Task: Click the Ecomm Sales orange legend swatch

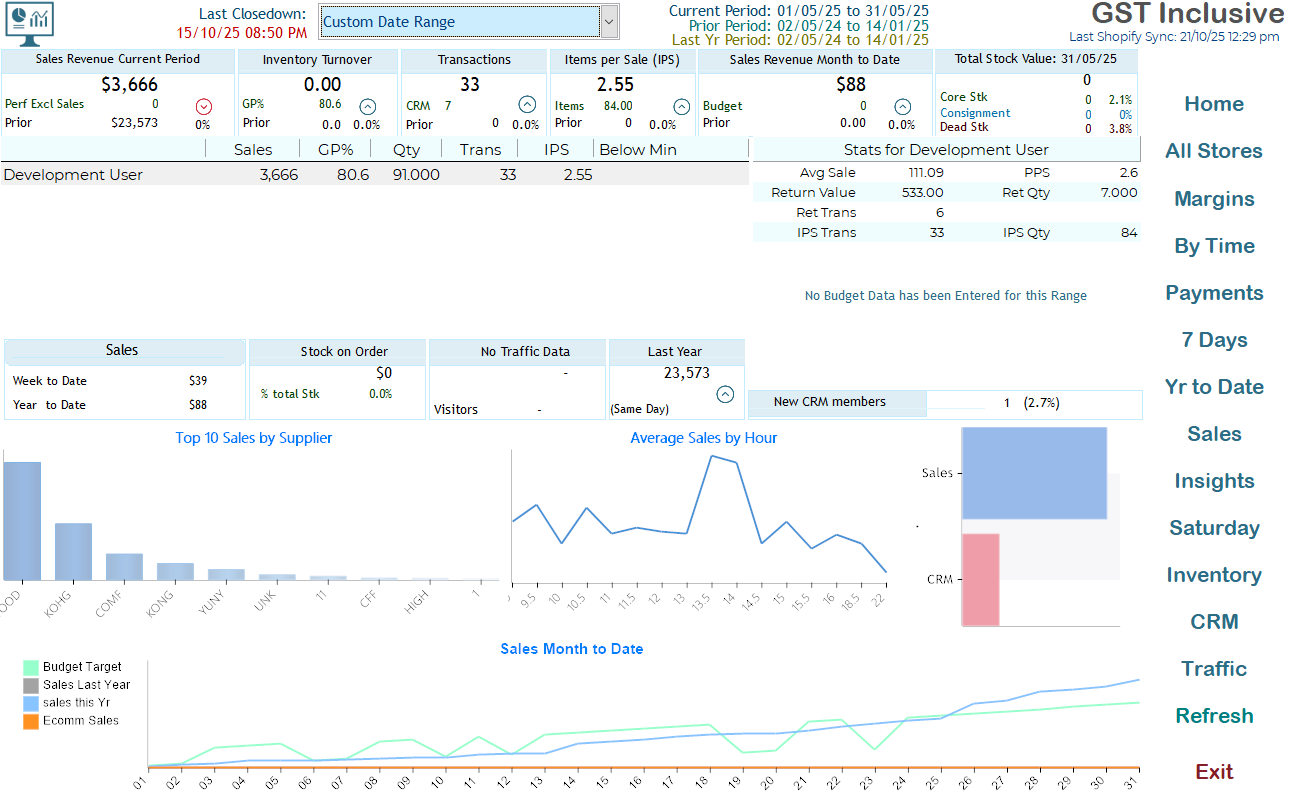Action: [30, 721]
